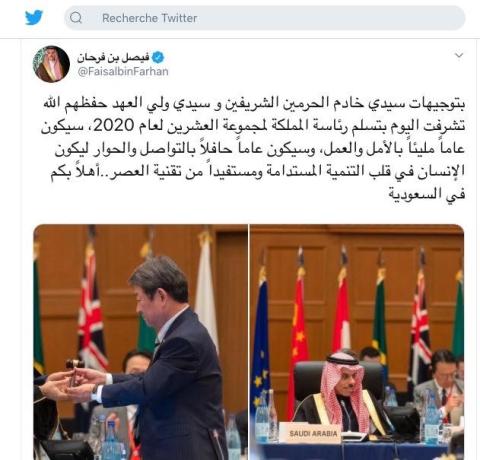Click the Arabic tweet text body

[x=253, y=148]
